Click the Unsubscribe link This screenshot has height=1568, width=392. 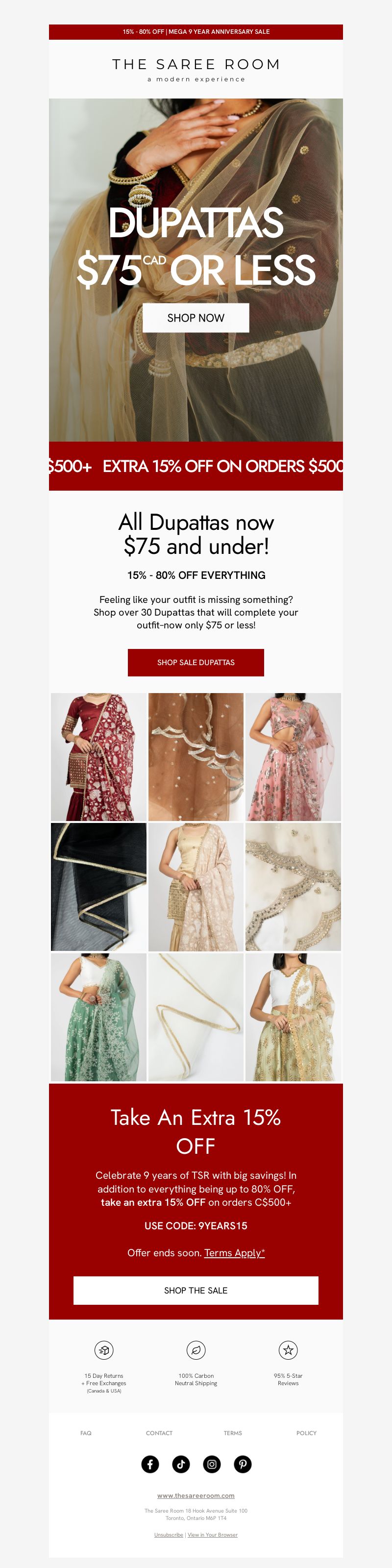[x=169, y=1535]
